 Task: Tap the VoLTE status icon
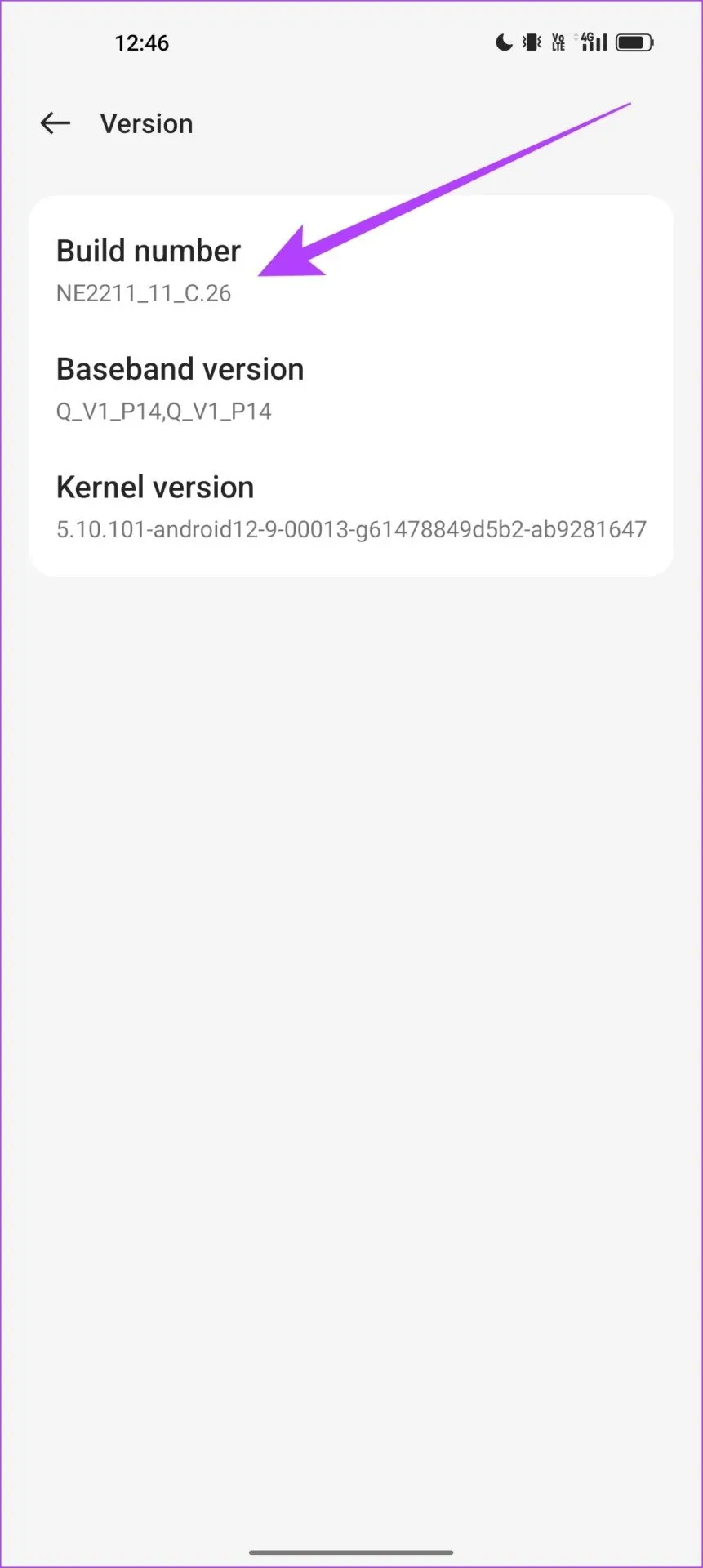click(x=558, y=42)
